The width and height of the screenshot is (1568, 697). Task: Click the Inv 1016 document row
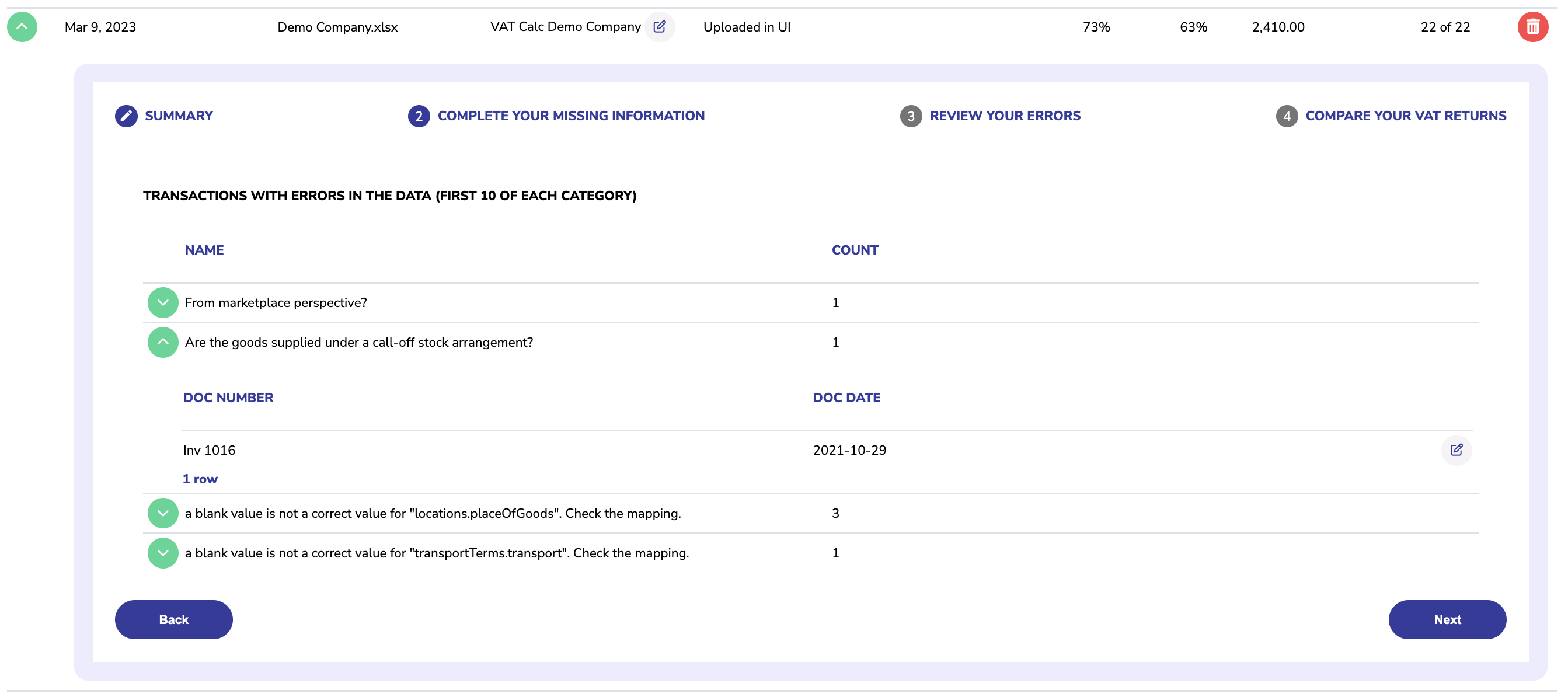pos(210,451)
